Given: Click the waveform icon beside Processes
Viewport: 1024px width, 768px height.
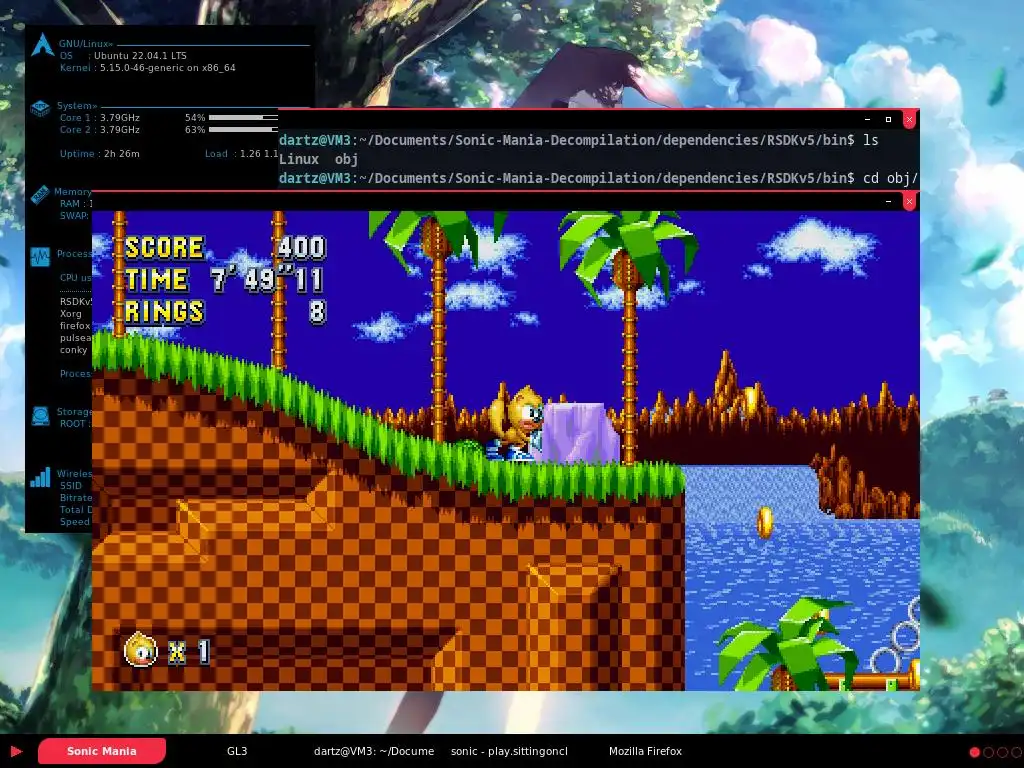Looking at the screenshot, I should 40,257.
